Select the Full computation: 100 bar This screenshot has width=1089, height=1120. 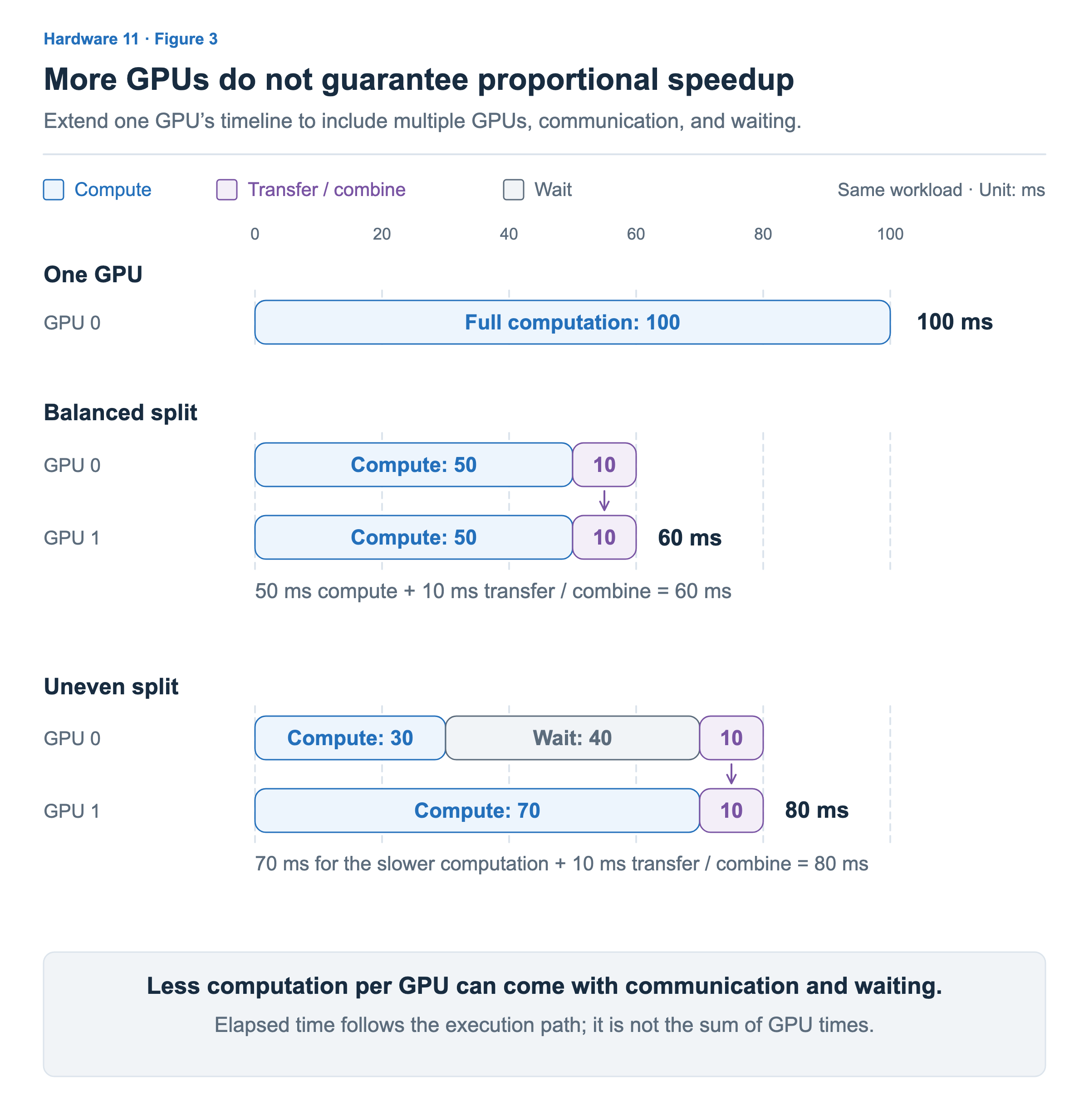573,322
